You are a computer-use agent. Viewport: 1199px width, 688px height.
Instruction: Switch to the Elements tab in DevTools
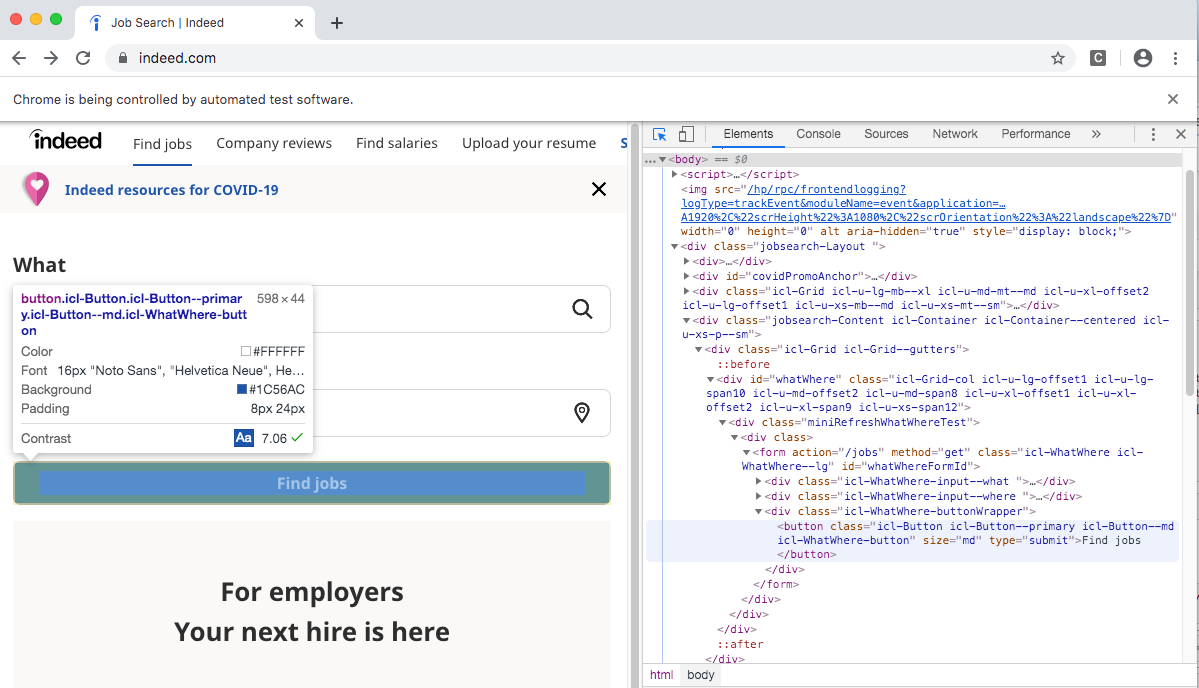(748, 134)
